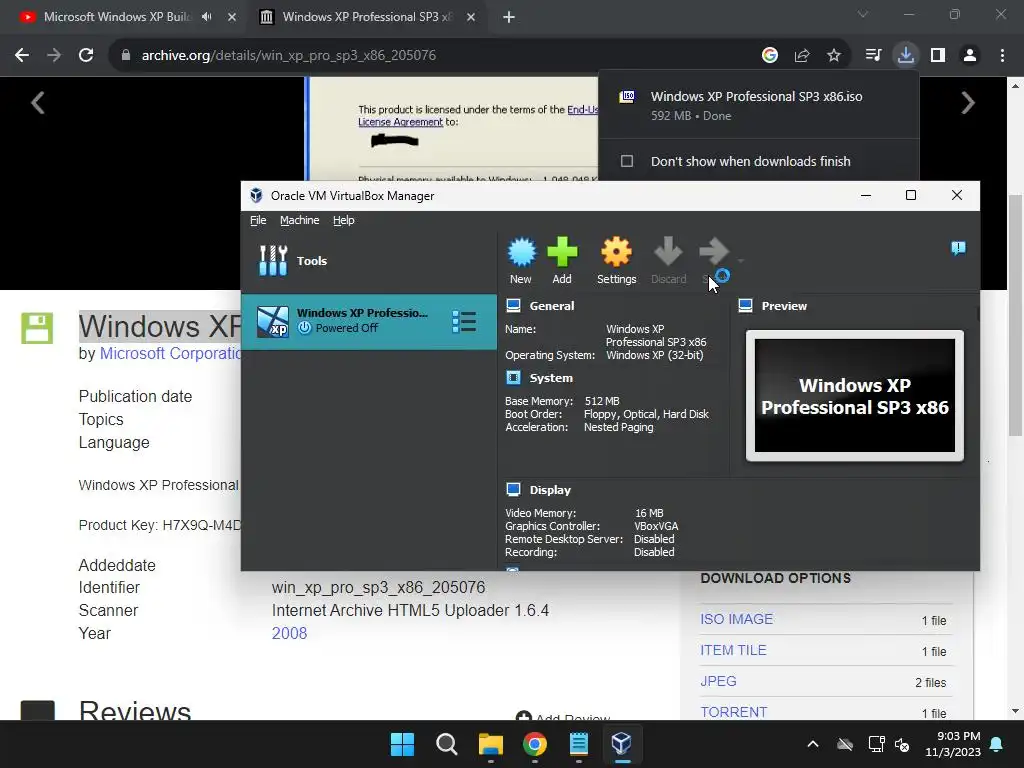The width and height of the screenshot is (1024, 768).
Task: Go to next image in carousel
Action: click(968, 103)
